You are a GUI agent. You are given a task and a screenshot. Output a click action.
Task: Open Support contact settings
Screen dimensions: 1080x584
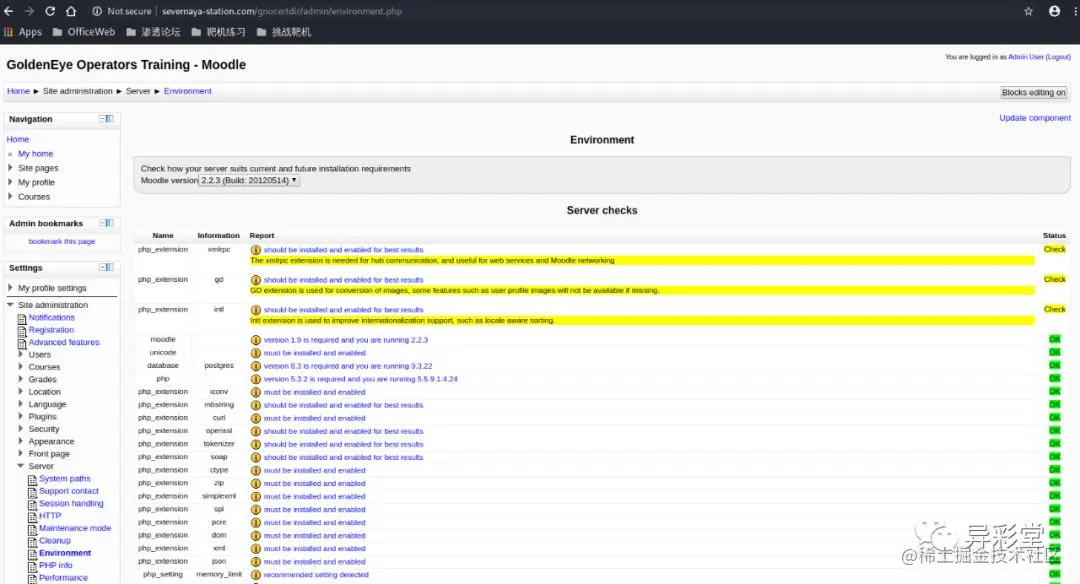(x=69, y=491)
